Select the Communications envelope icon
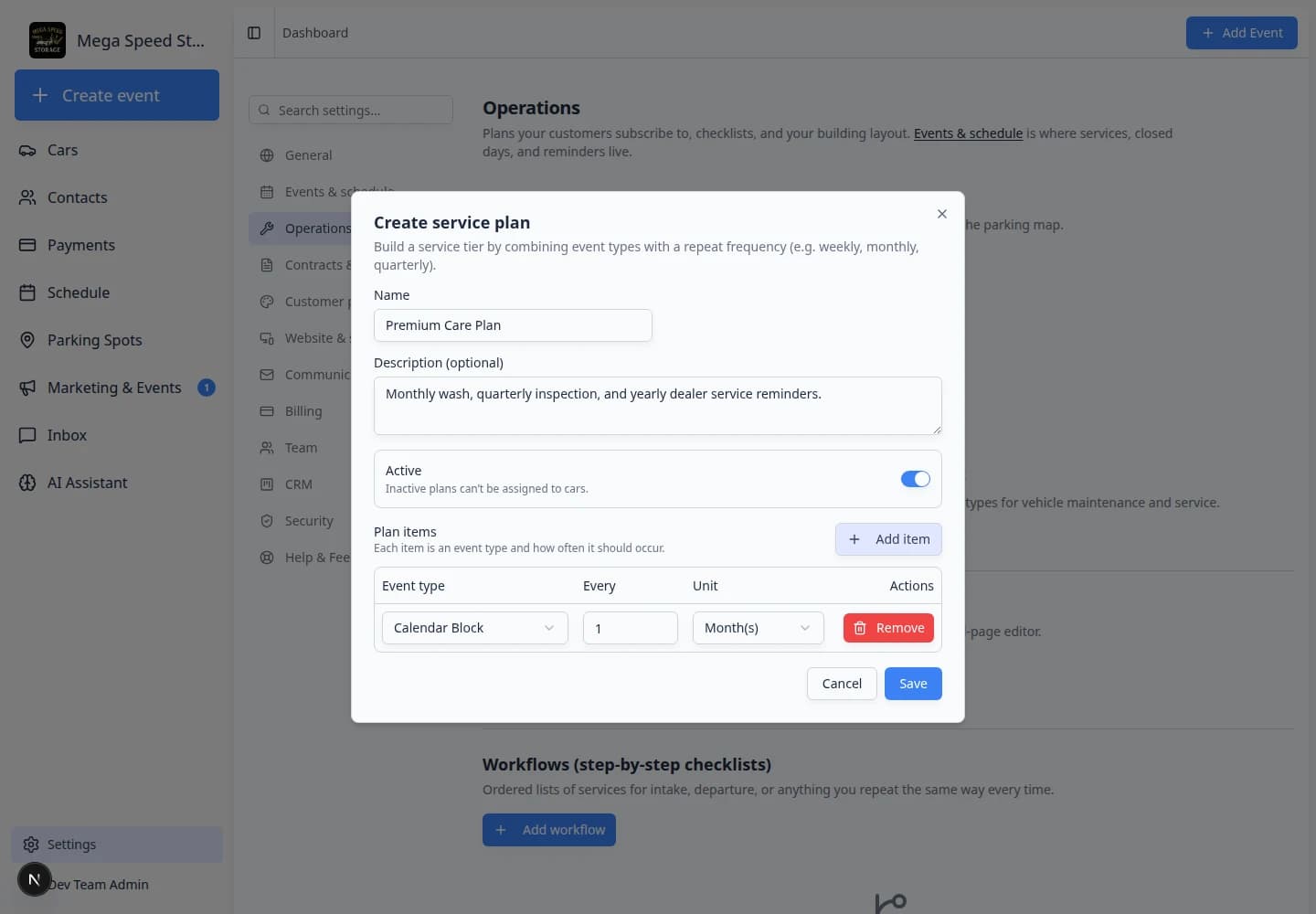This screenshot has height=914, width=1316. coord(267,375)
